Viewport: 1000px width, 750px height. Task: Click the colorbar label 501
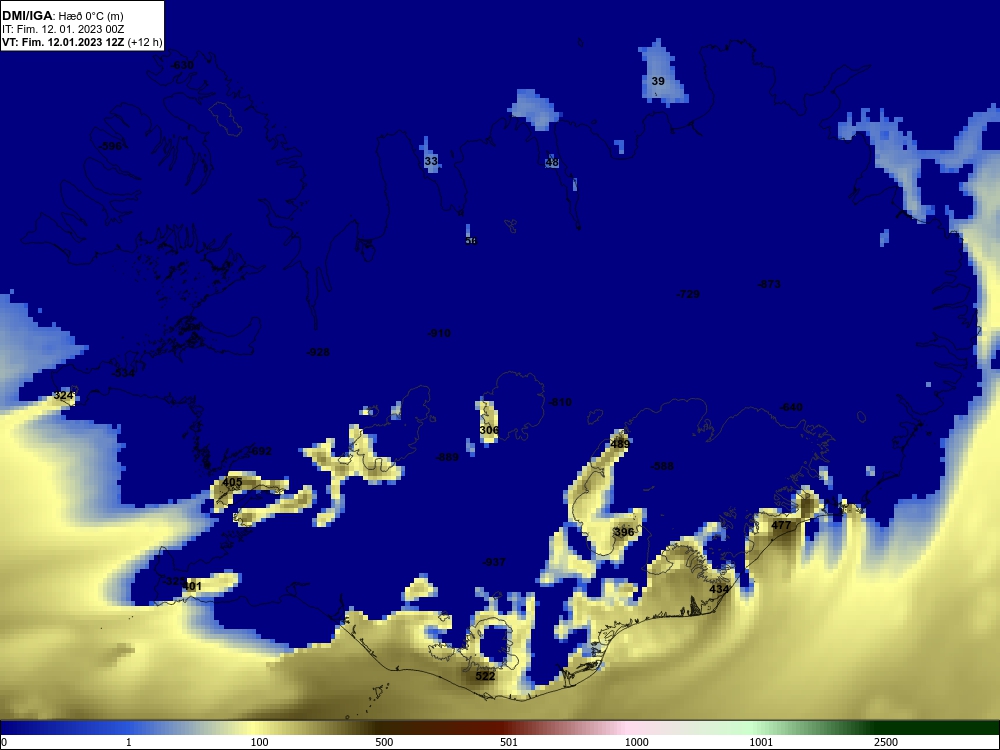tap(509, 742)
